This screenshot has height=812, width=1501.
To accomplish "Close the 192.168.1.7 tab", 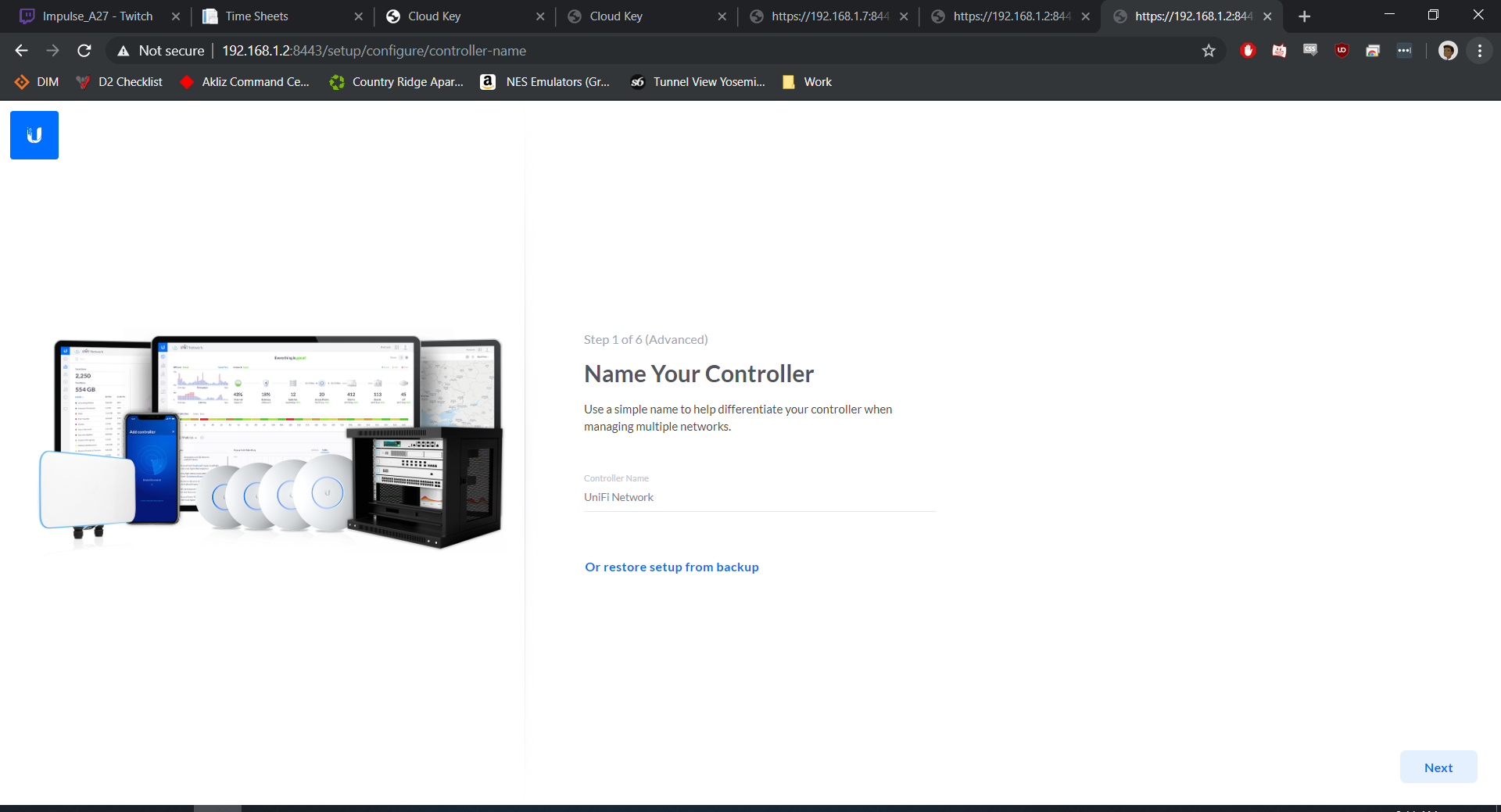I will 904,16.
